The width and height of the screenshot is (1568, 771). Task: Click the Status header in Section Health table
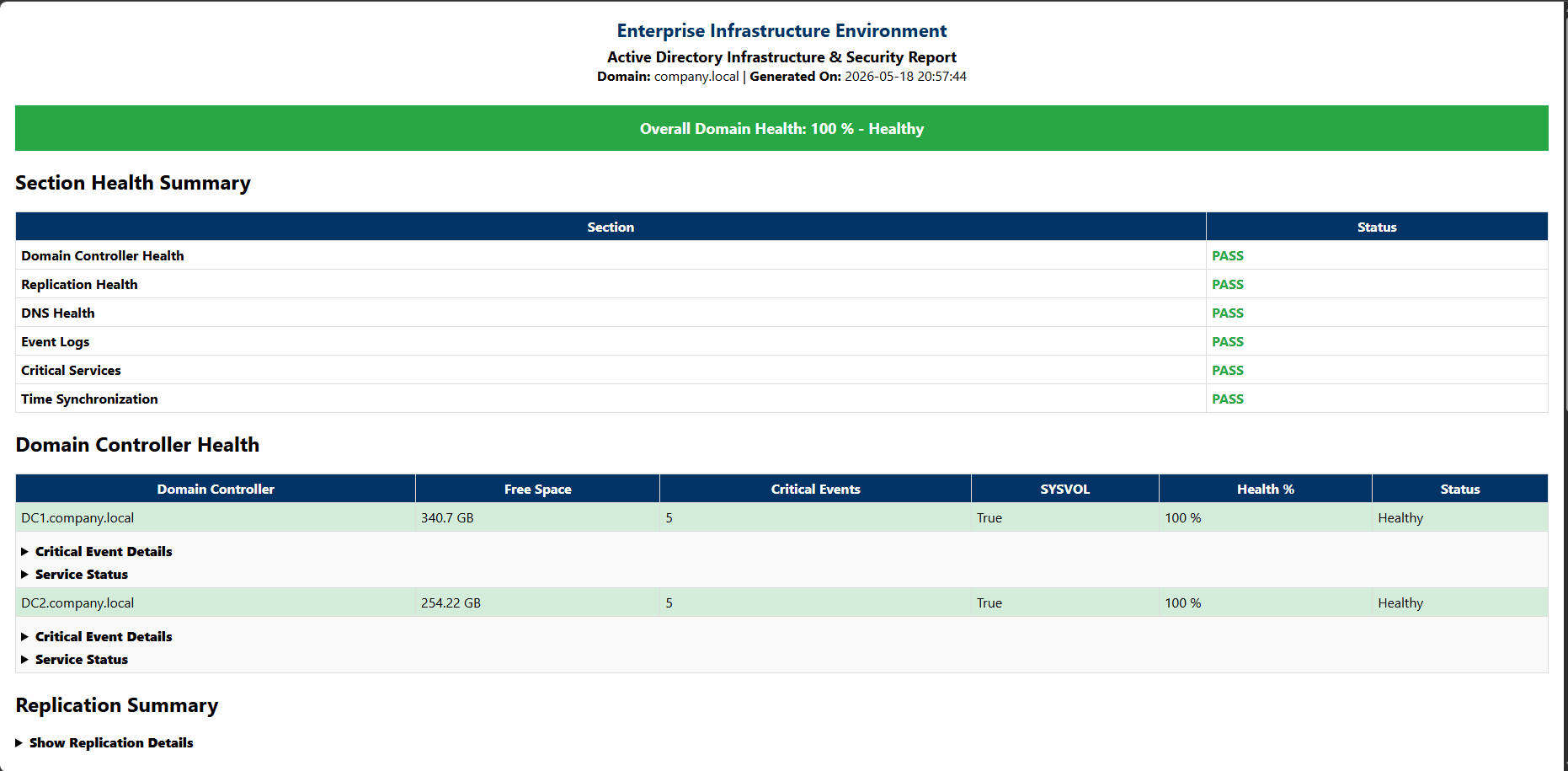[1377, 227]
